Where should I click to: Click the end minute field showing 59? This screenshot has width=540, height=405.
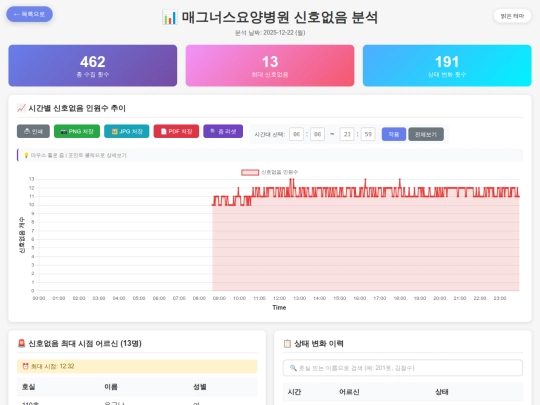pos(368,134)
